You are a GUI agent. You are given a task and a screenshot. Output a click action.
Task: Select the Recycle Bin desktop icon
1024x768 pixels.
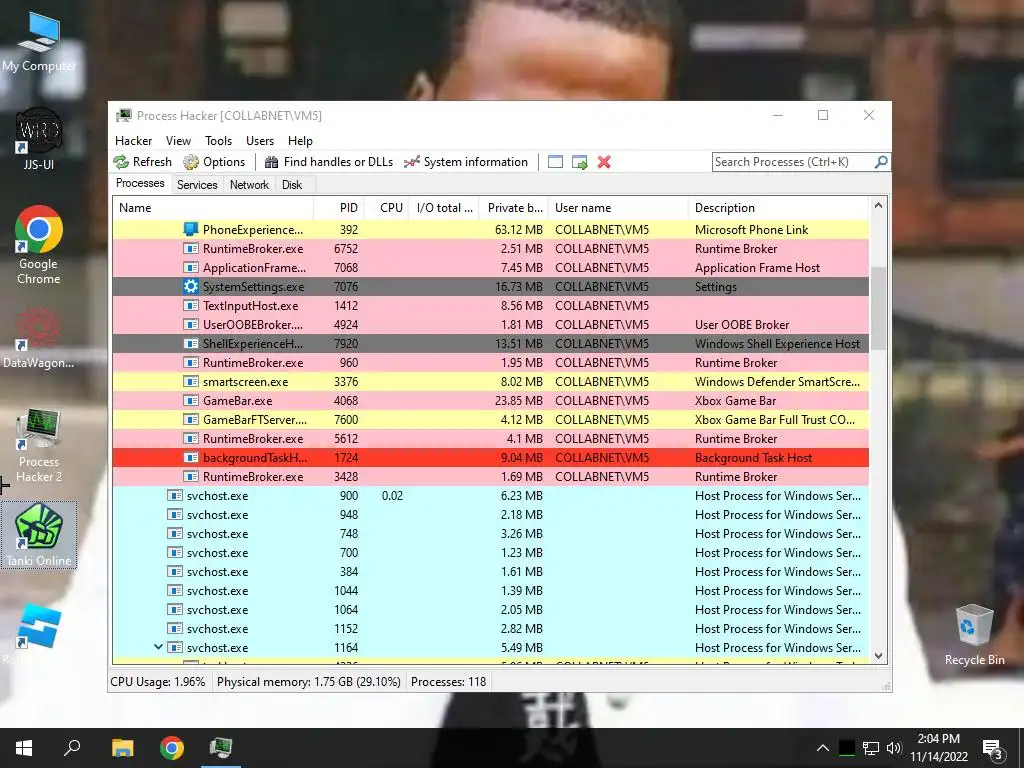(974, 635)
